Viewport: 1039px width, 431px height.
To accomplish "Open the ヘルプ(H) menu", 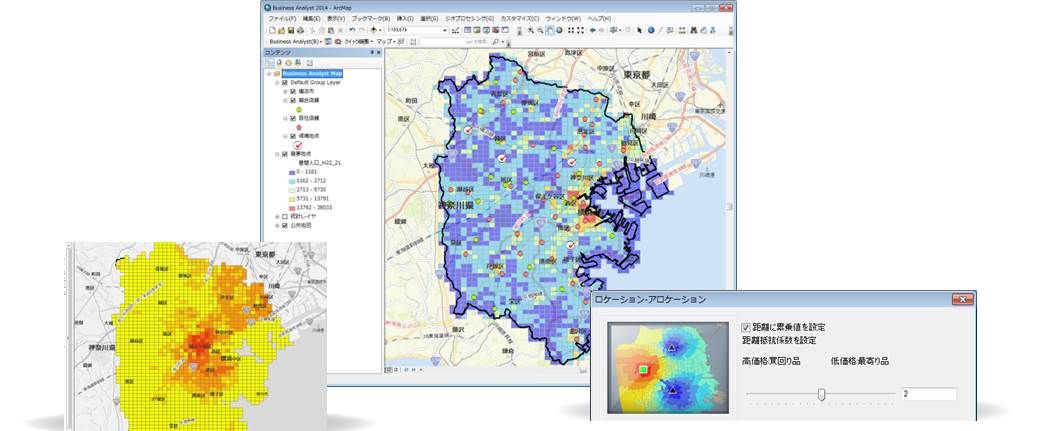I will 599,19.
